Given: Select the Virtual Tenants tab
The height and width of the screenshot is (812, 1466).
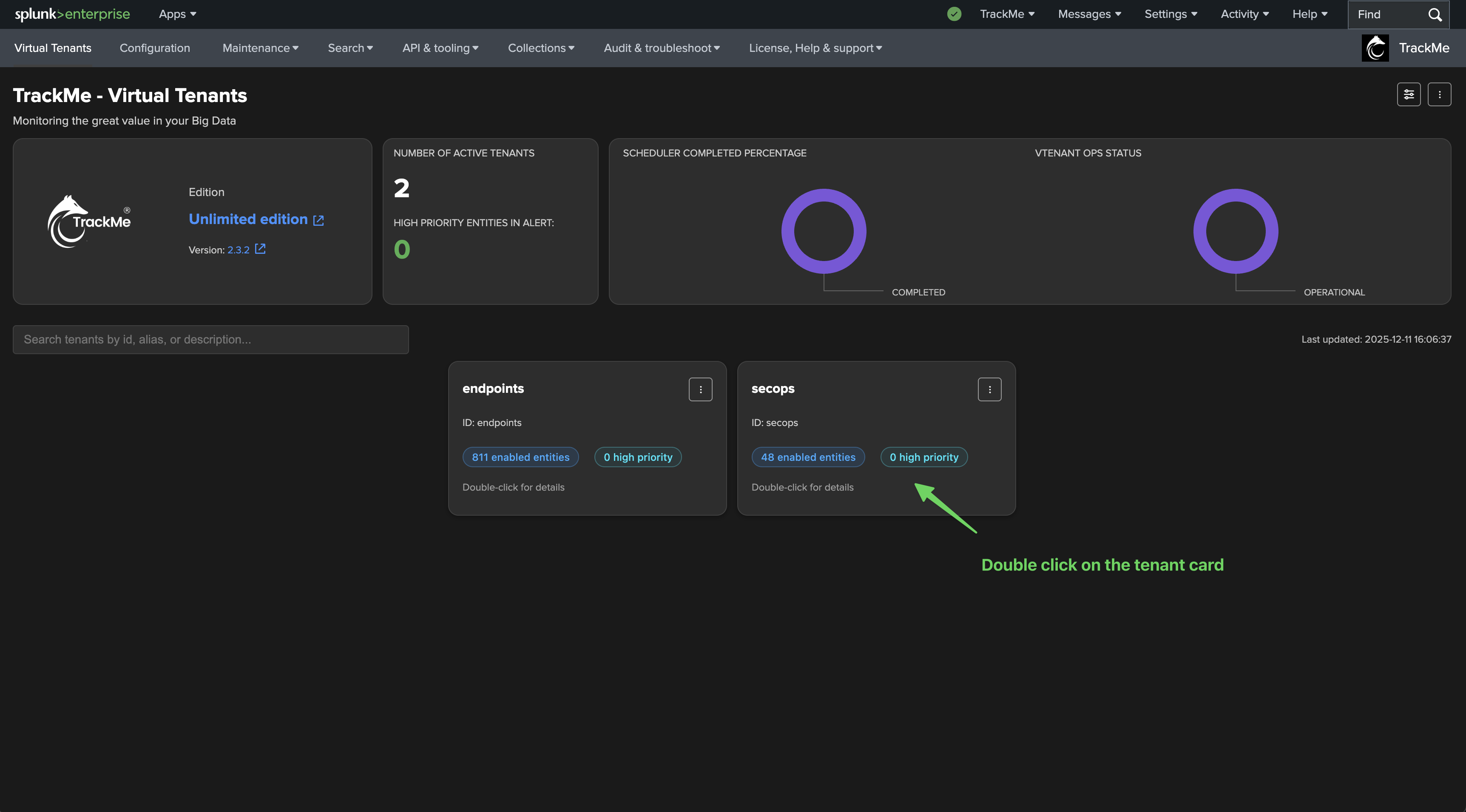Looking at the screenshot, I should click(x=53, y=48).
